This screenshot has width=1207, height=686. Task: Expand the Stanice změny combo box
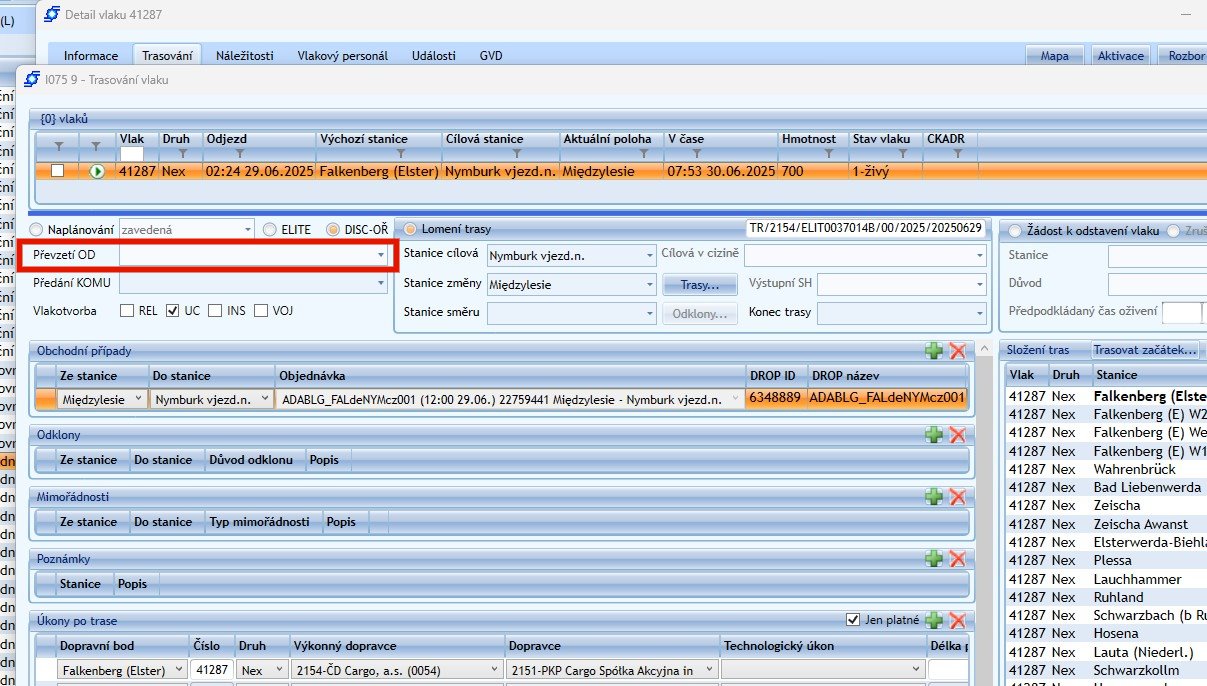tap(648, 285)
